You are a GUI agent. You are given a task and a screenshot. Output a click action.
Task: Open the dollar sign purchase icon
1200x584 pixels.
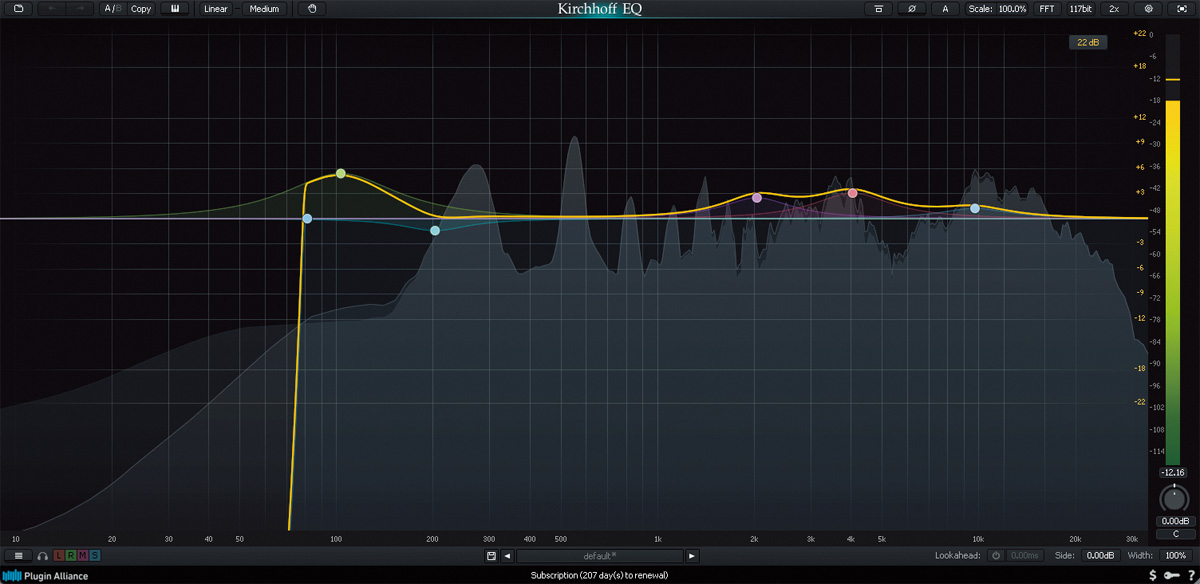[1154, 576]
